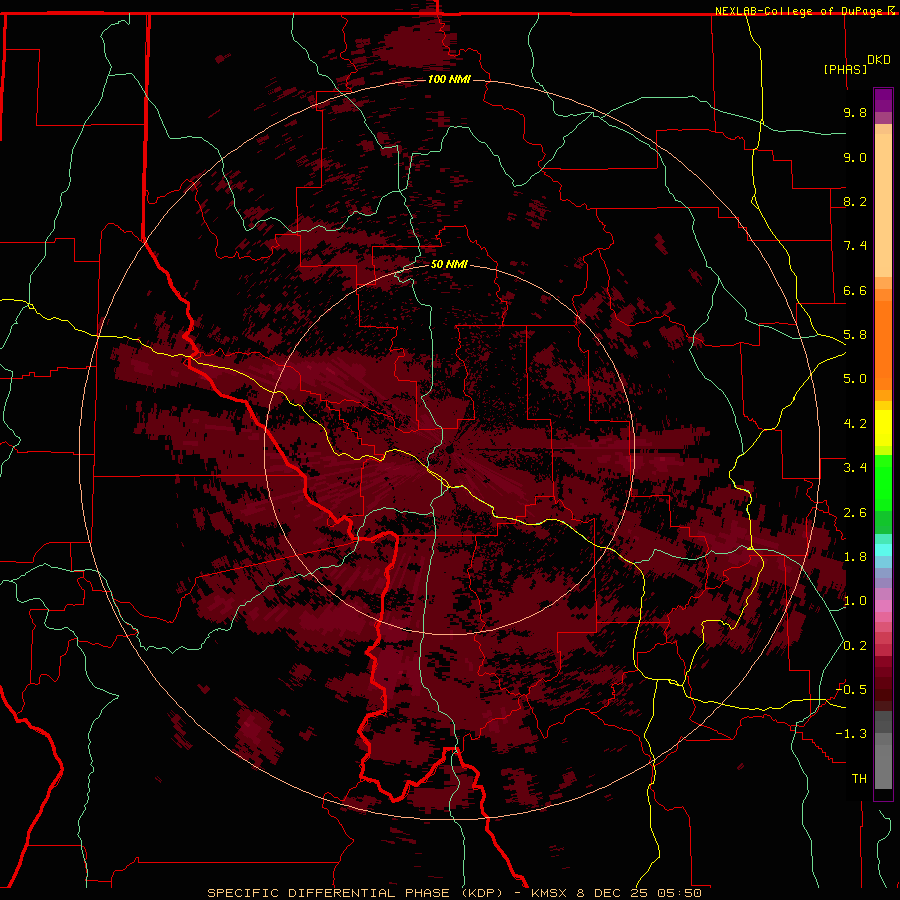Screen dimensions: 900x900
Task: Select the 4.2 scale value
Action: click(x=855, y=424)
